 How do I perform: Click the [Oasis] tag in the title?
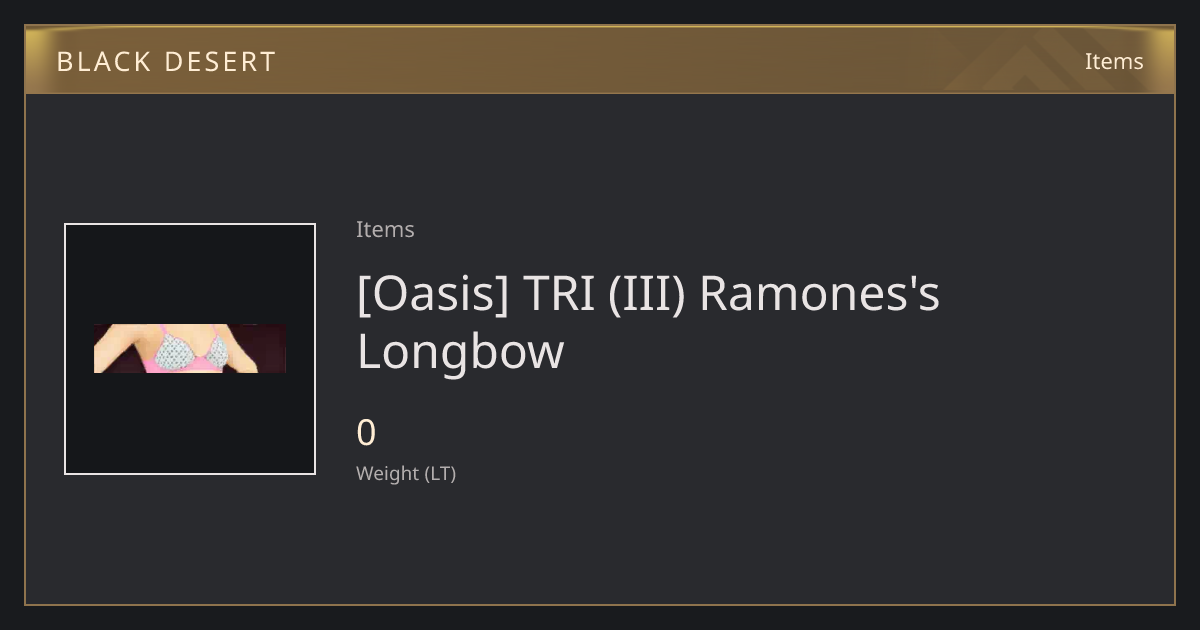(x=433, y=294)
